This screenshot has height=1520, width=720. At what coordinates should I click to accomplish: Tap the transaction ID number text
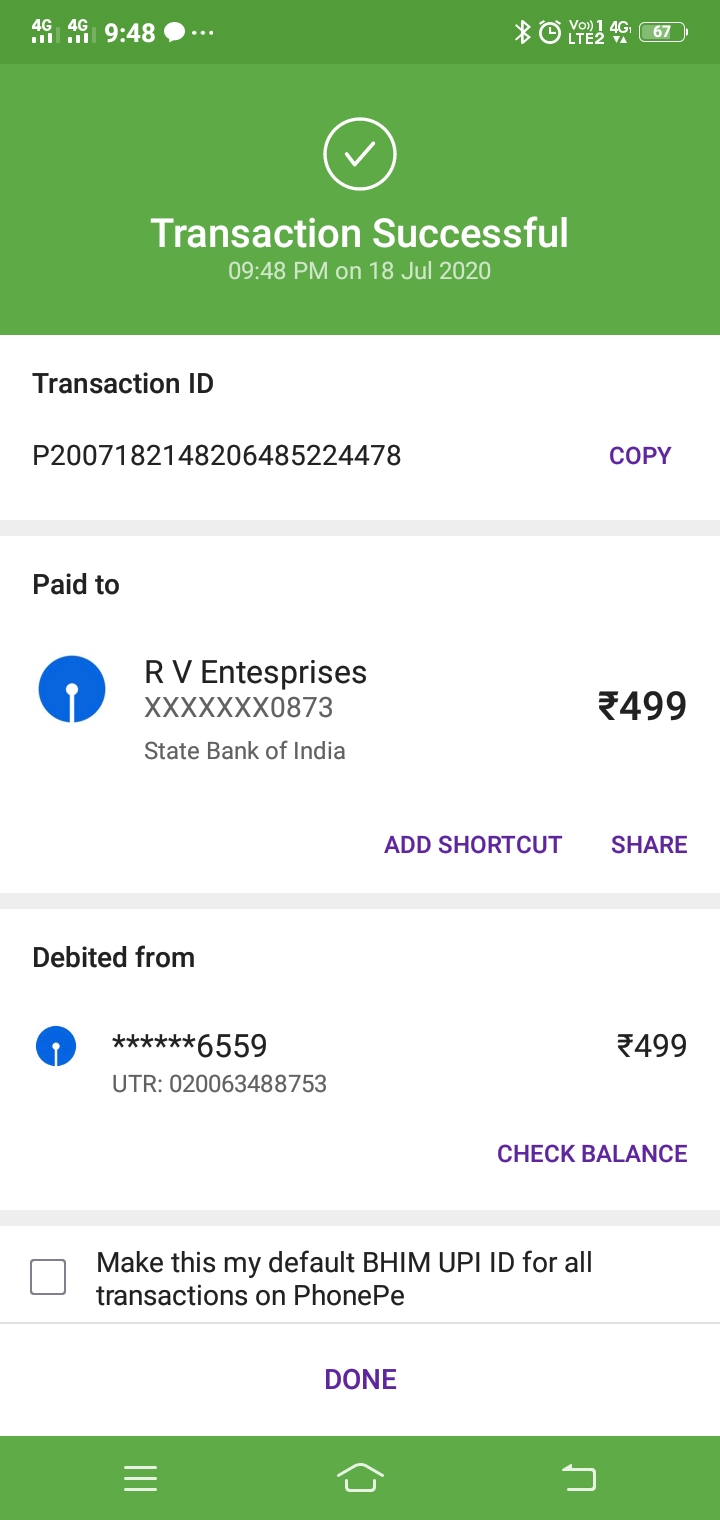click(217, 456)
